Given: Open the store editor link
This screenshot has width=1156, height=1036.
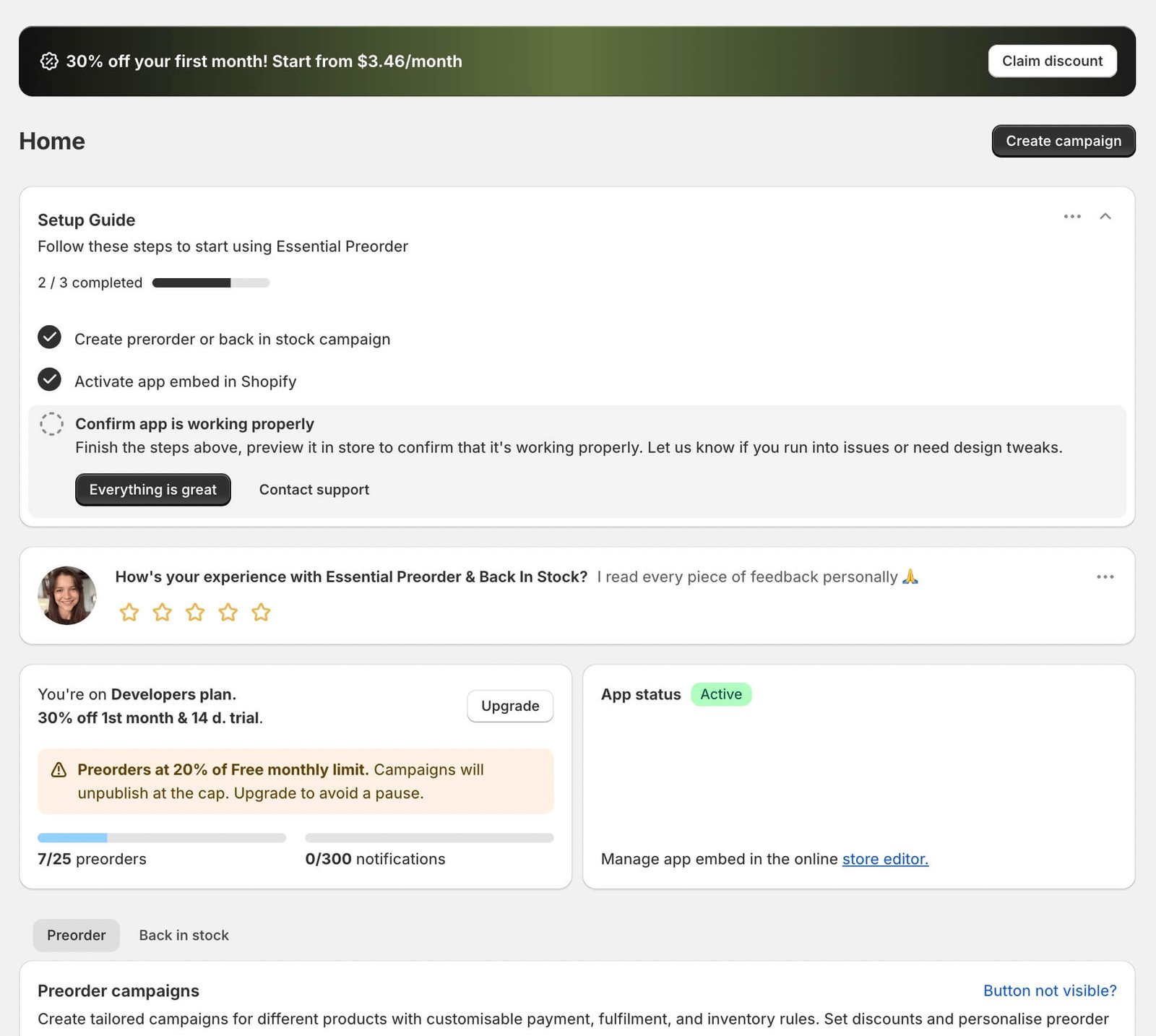Looking at the screenshot, I should click(885, 859).
